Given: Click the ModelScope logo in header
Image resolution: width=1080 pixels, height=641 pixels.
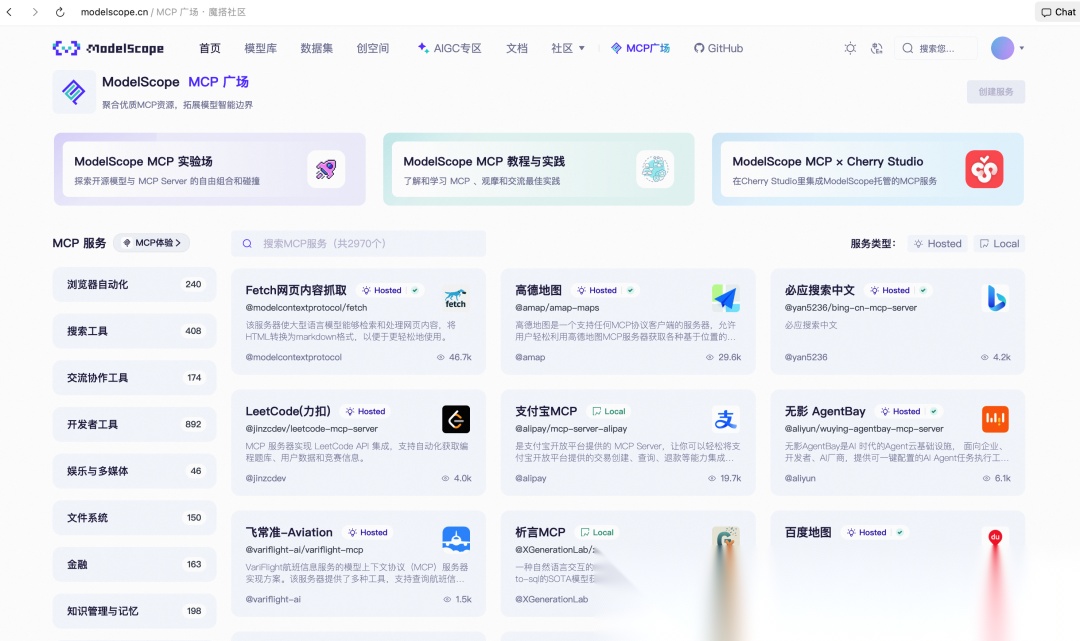Looking at the screenshot, I should (108, 48).
